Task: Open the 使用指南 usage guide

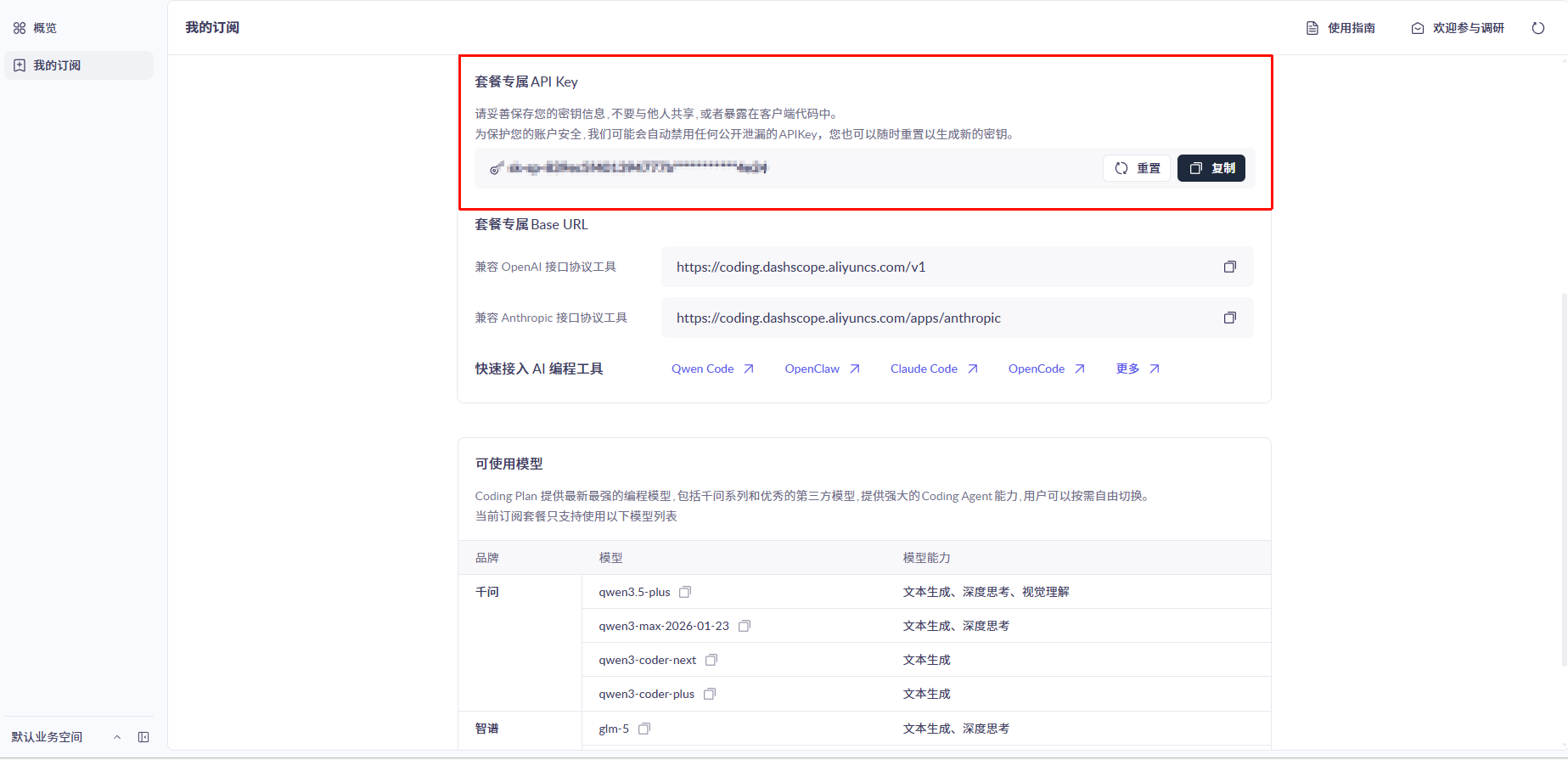Action: click(x=1340, y=28)
